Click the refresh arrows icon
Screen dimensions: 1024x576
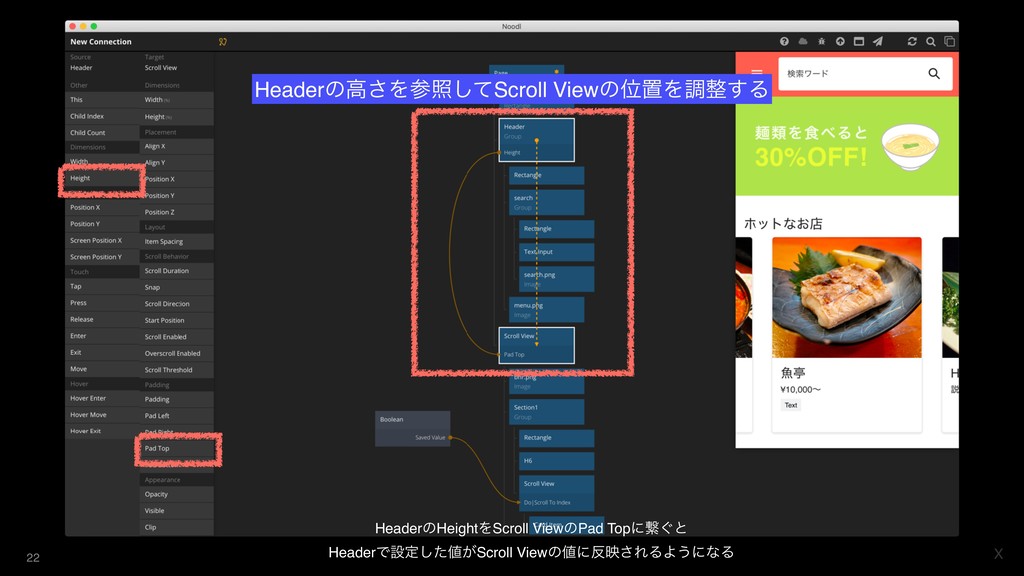click(x=912, y=41)
